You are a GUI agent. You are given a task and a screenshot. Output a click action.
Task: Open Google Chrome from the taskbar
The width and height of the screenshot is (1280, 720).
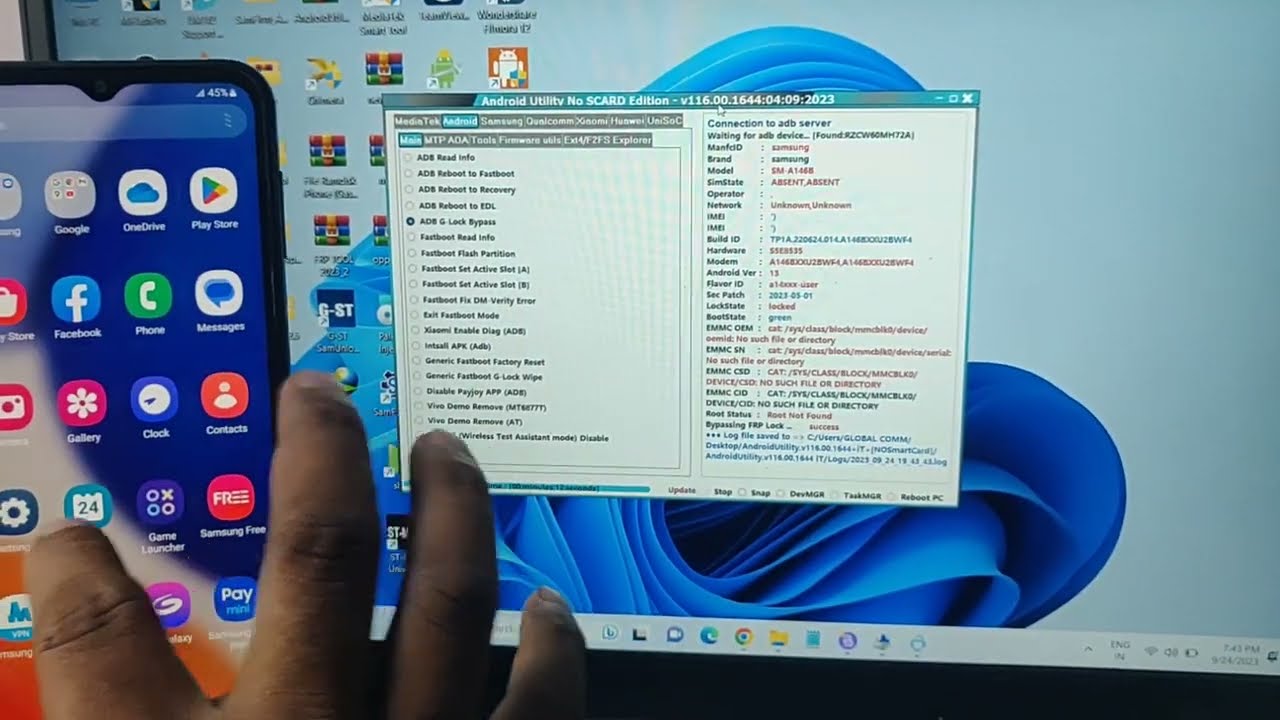pos(743,636)
